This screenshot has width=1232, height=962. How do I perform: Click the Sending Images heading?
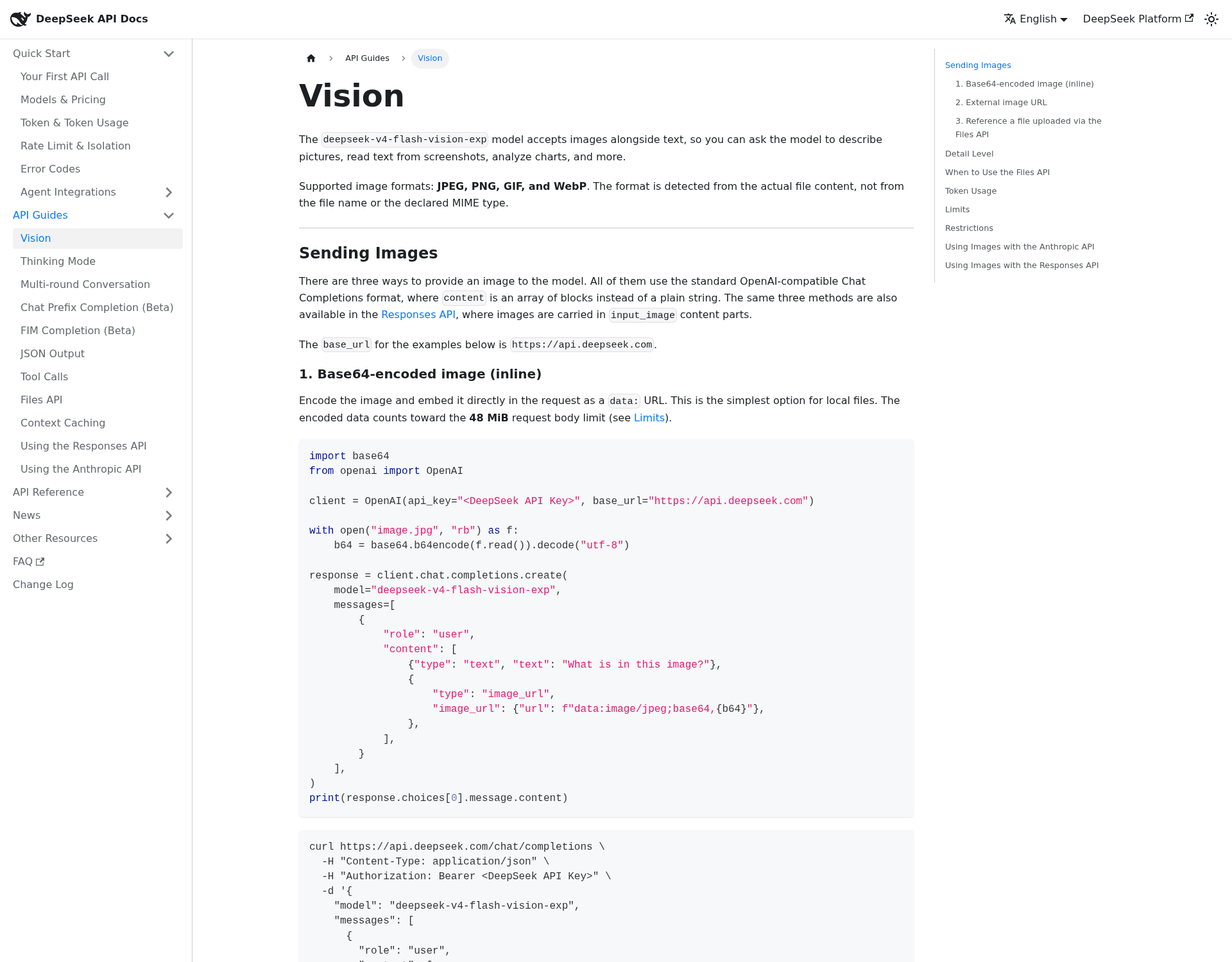tap(368, 253)
